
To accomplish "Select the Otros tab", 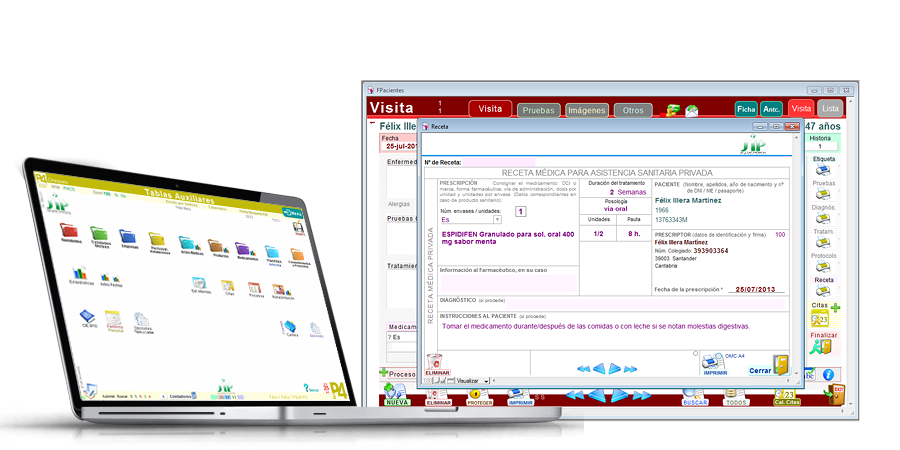I will pyautogui.click(x=633, y=110).
